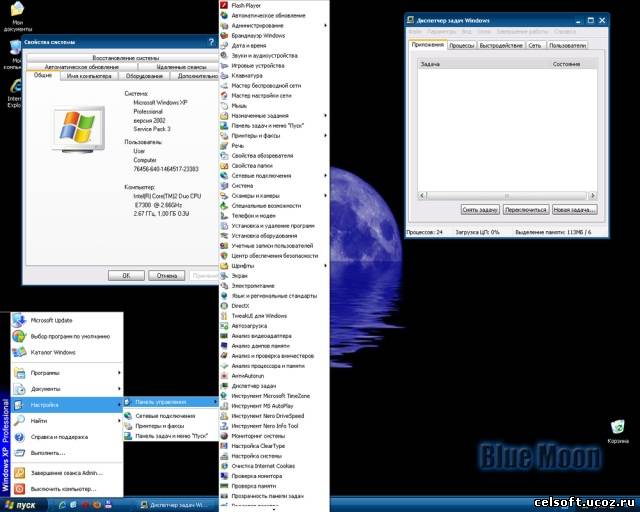640x512 pixels.
Task: Click the Система icon in the menu
Action: click(224, 185)
